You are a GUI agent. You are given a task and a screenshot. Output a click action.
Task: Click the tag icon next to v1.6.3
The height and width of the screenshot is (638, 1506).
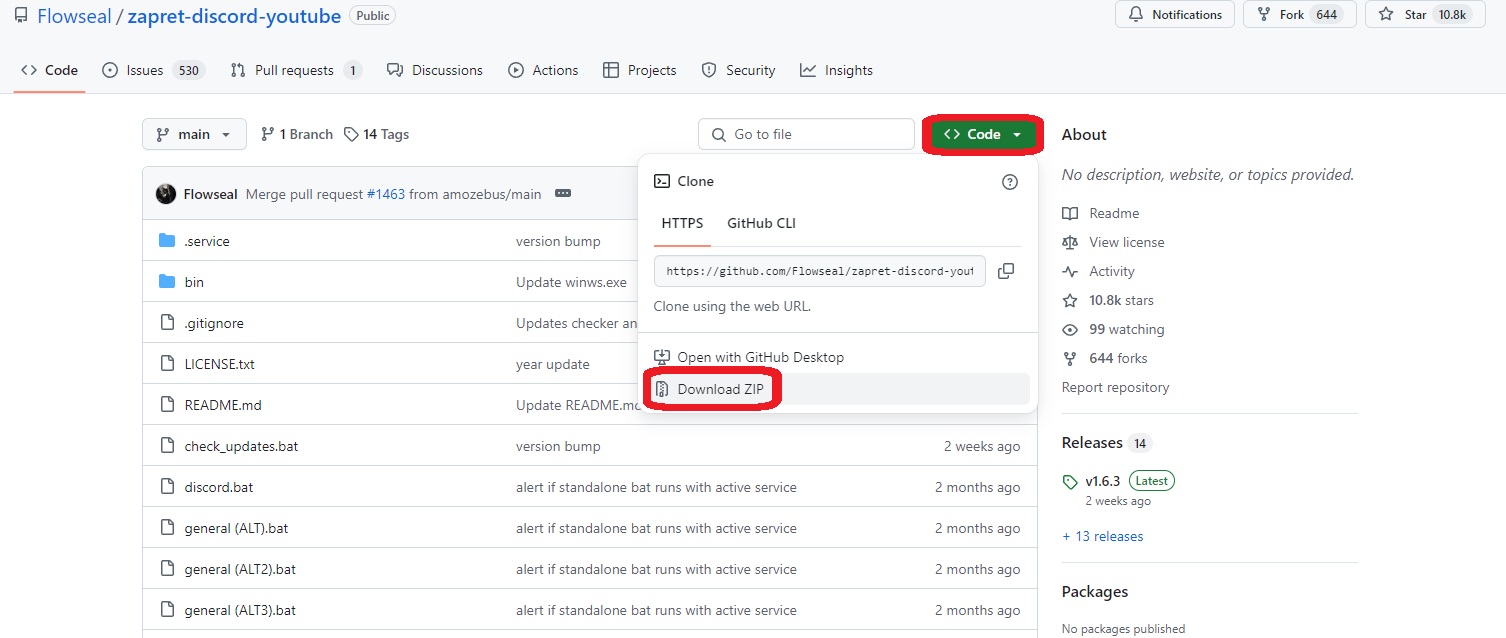pos(1071,481)
